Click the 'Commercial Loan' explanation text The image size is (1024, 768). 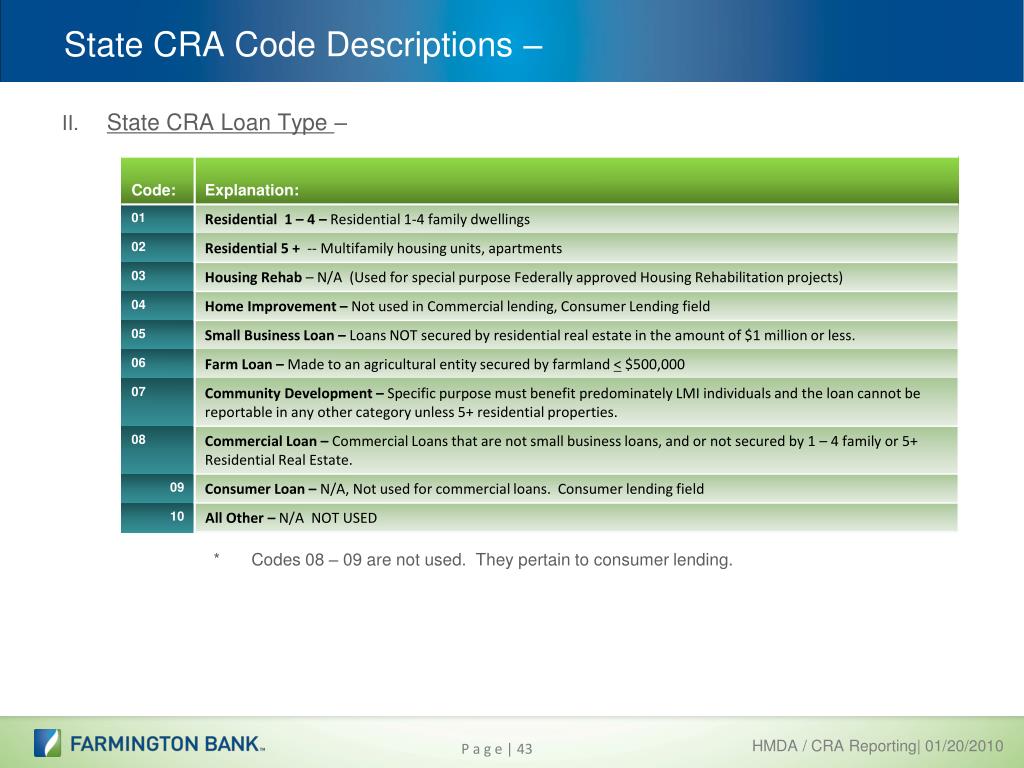561,450
